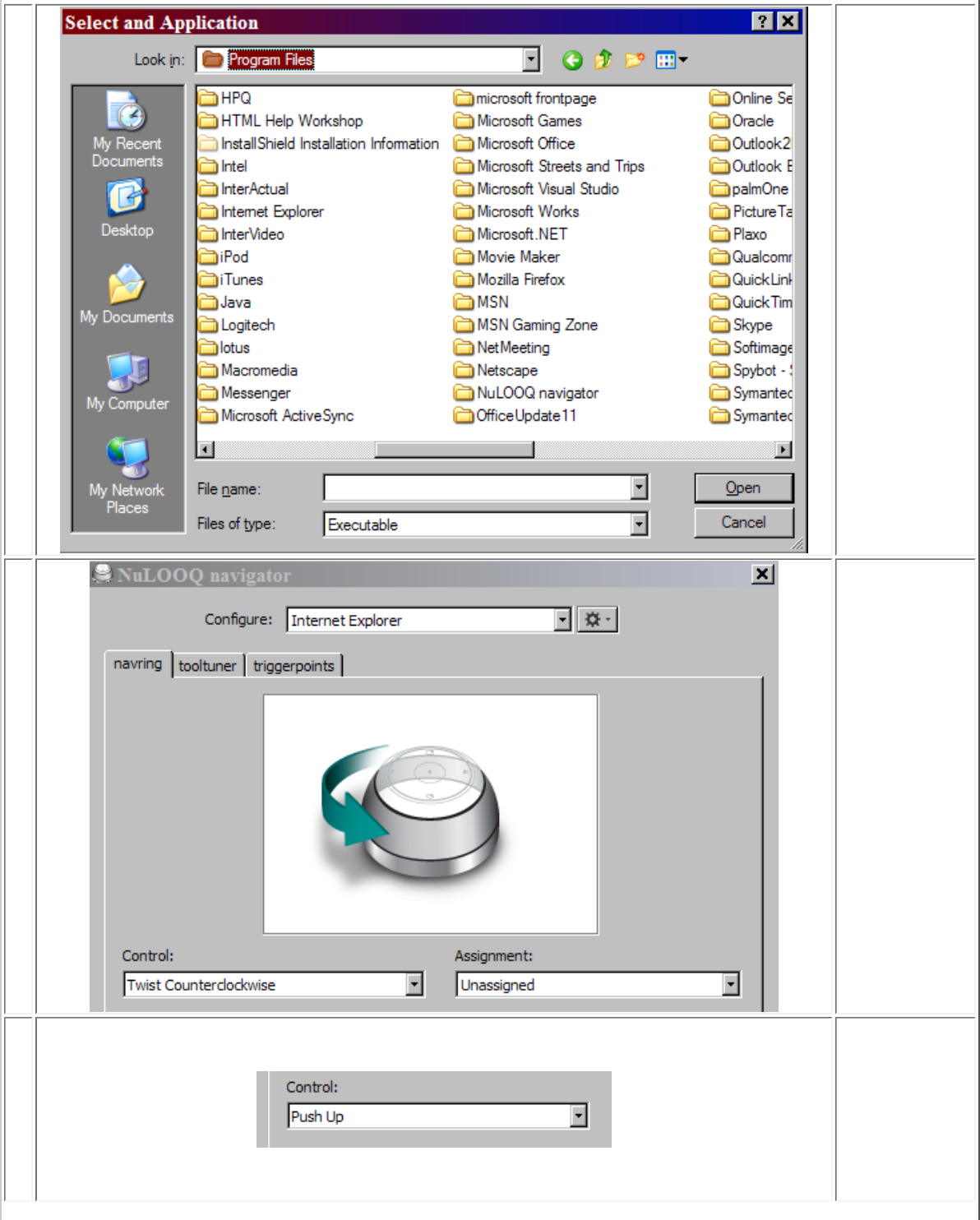Viewport: 980px width, 1220px height.
Task: Click the scroll left arrow in file list
Action: click(x=206, y=450)
